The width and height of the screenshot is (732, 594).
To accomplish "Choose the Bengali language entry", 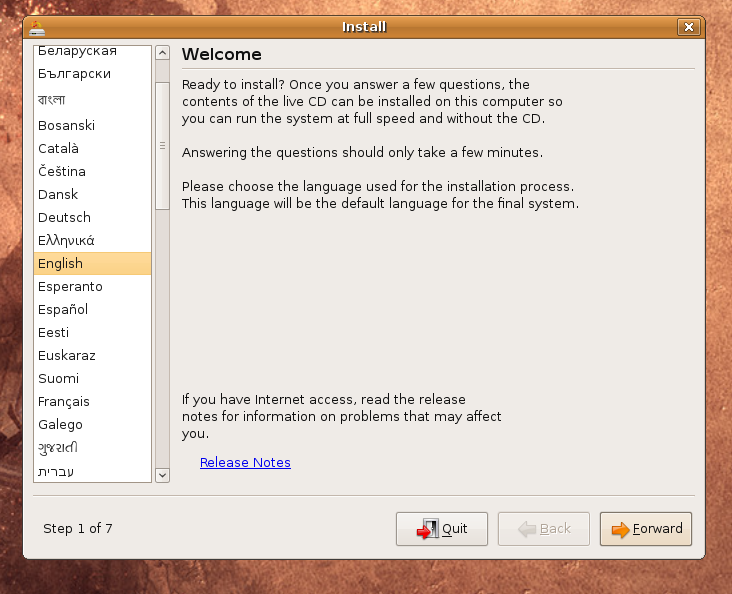I will click(92, 99).
